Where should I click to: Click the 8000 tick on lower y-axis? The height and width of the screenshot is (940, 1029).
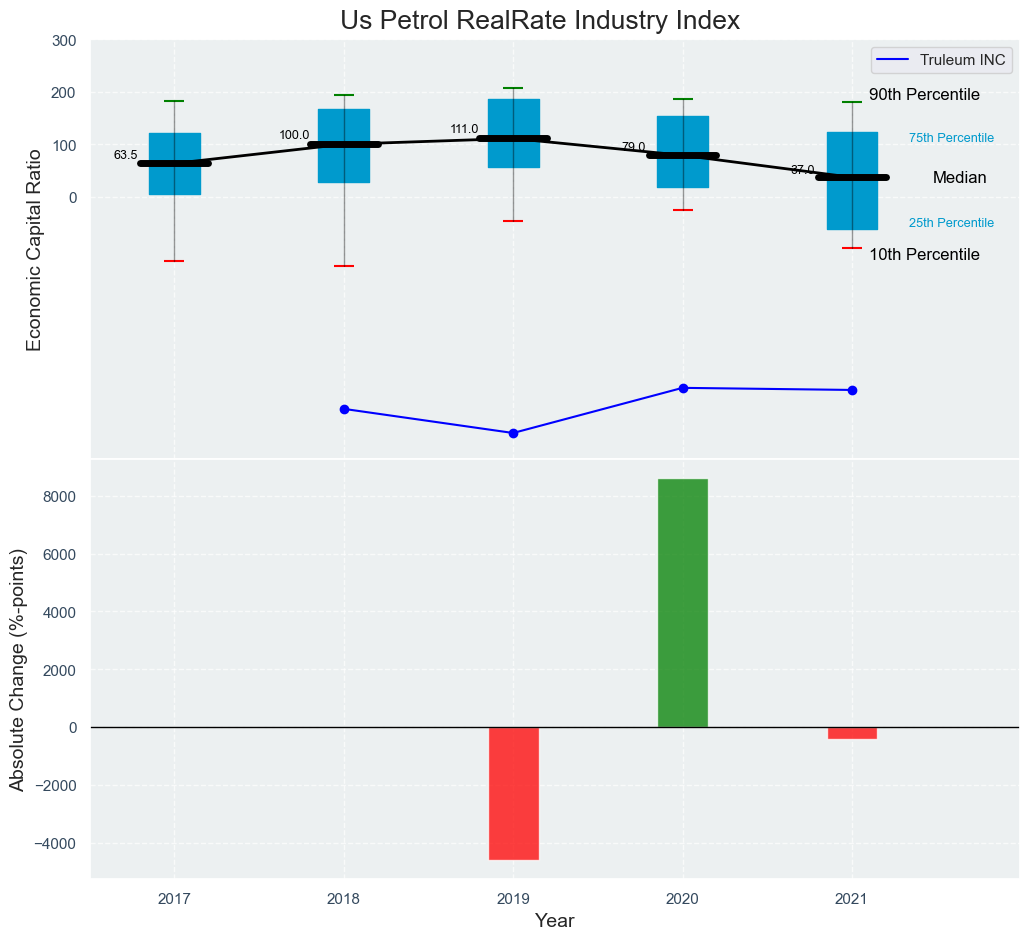pos(60,497)
